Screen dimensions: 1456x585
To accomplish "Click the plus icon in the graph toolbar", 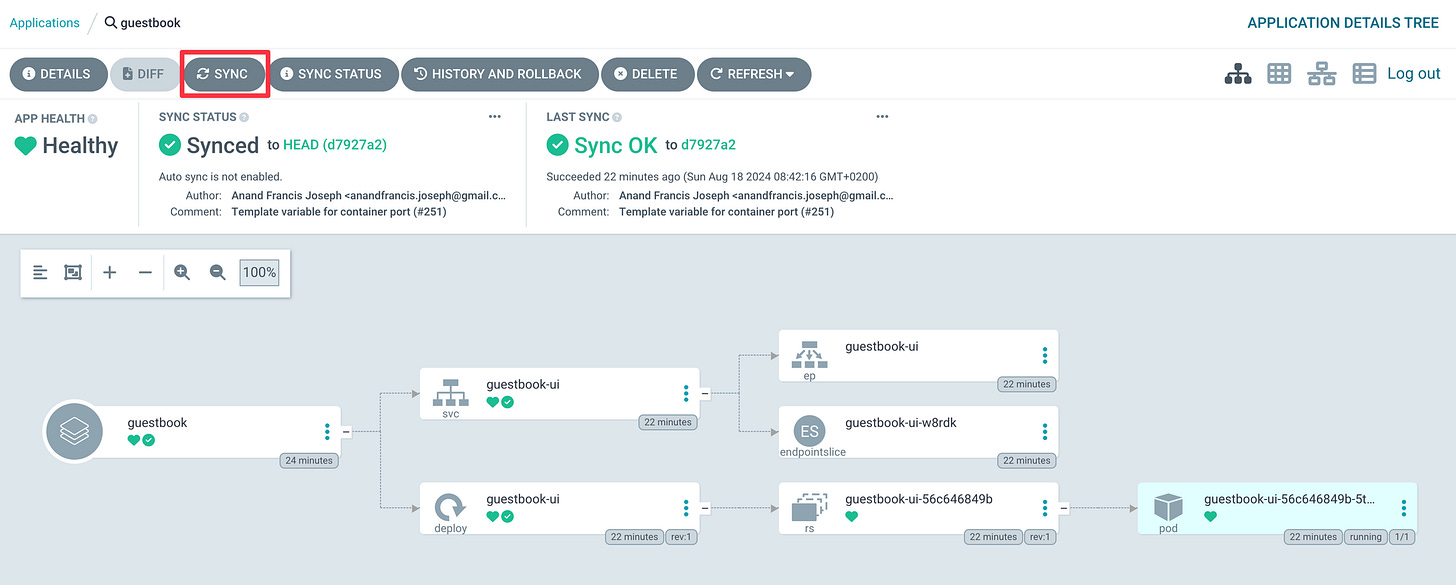I will [x=109, y=272].
